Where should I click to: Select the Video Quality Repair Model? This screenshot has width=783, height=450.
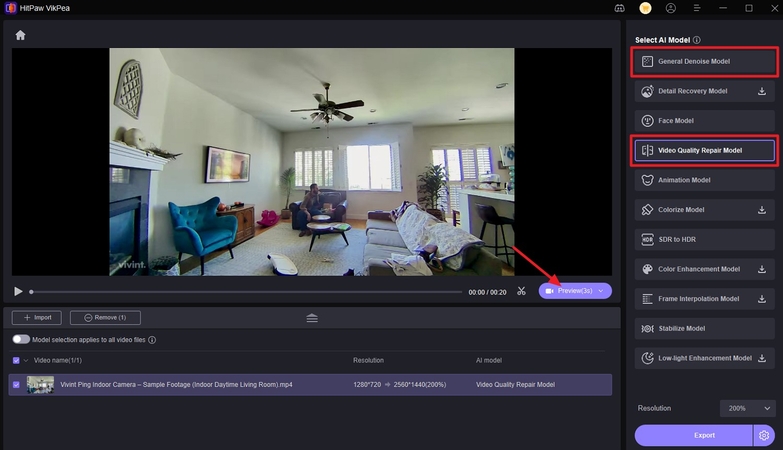[704, 150]
